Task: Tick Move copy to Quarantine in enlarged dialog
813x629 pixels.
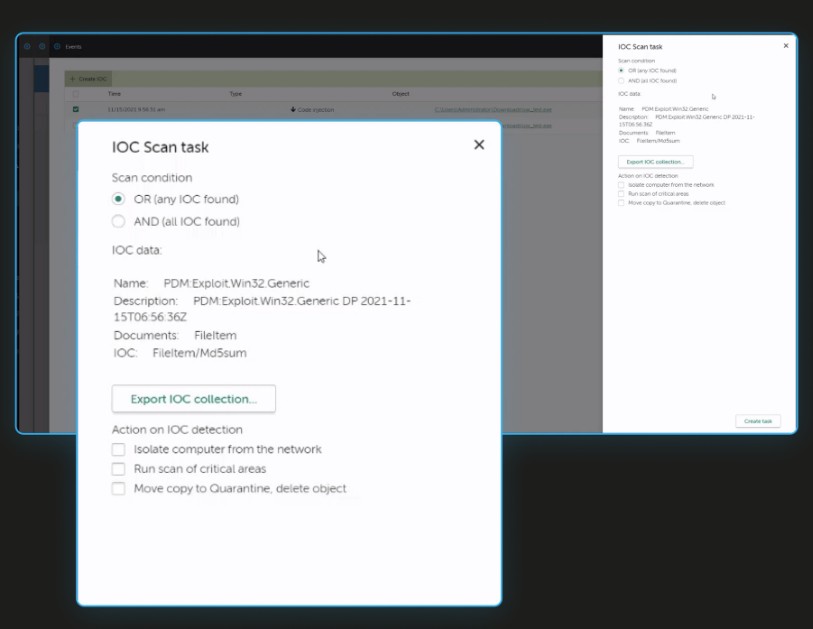Action: pos(119,489)
